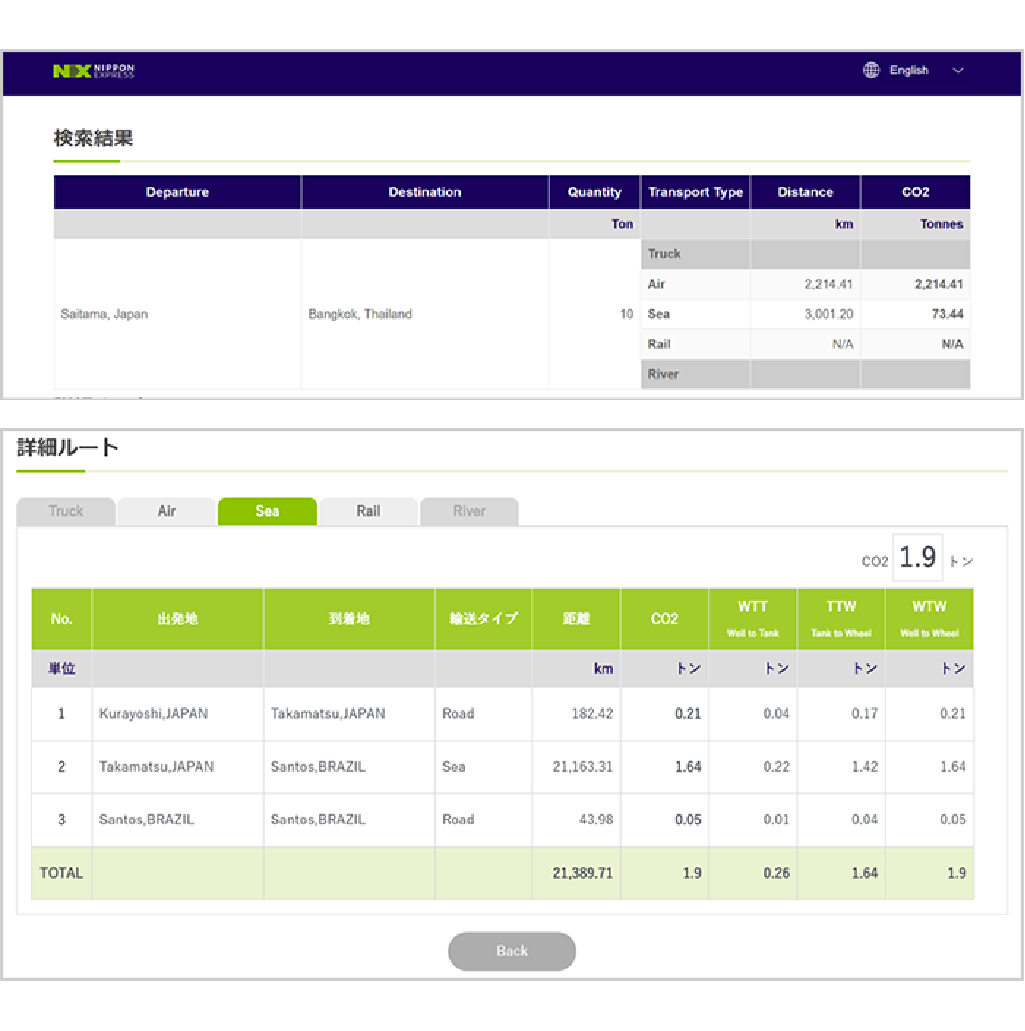Viewport: 1025px width, 1031px height.
Task: Select the Air distance value 2,214.41
Action: (x=828, y=284)
